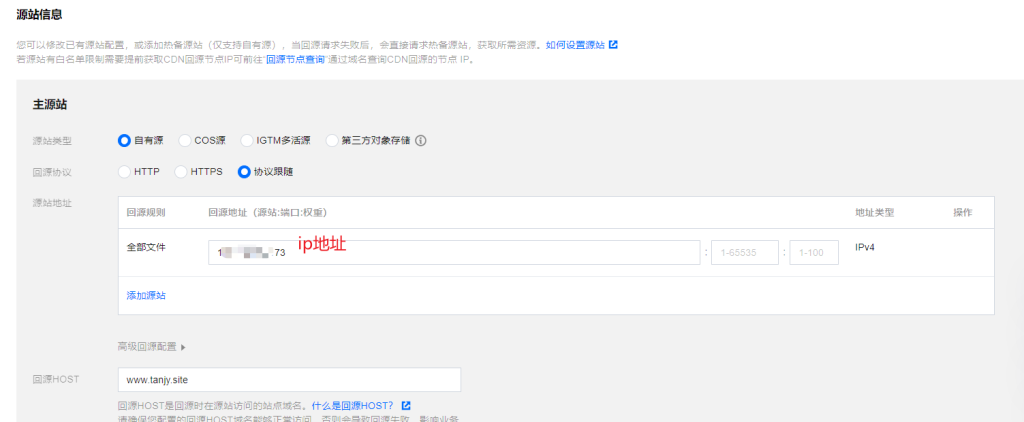1024x422 pixels.
Task: Click the external link icon after 什么是回源HOST
Action: [x=406, y=406]
